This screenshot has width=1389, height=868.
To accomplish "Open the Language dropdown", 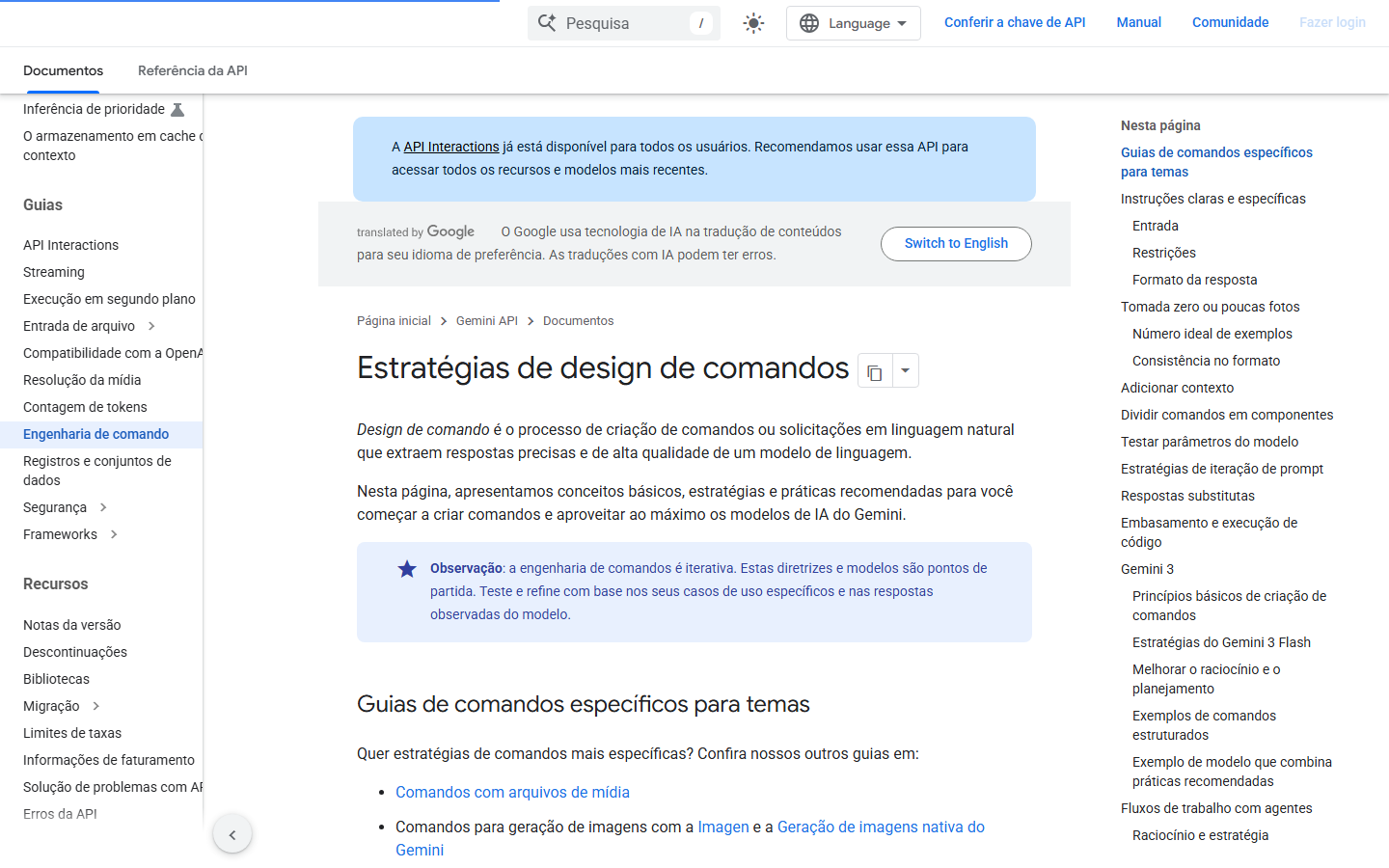I will pos(854,23).
